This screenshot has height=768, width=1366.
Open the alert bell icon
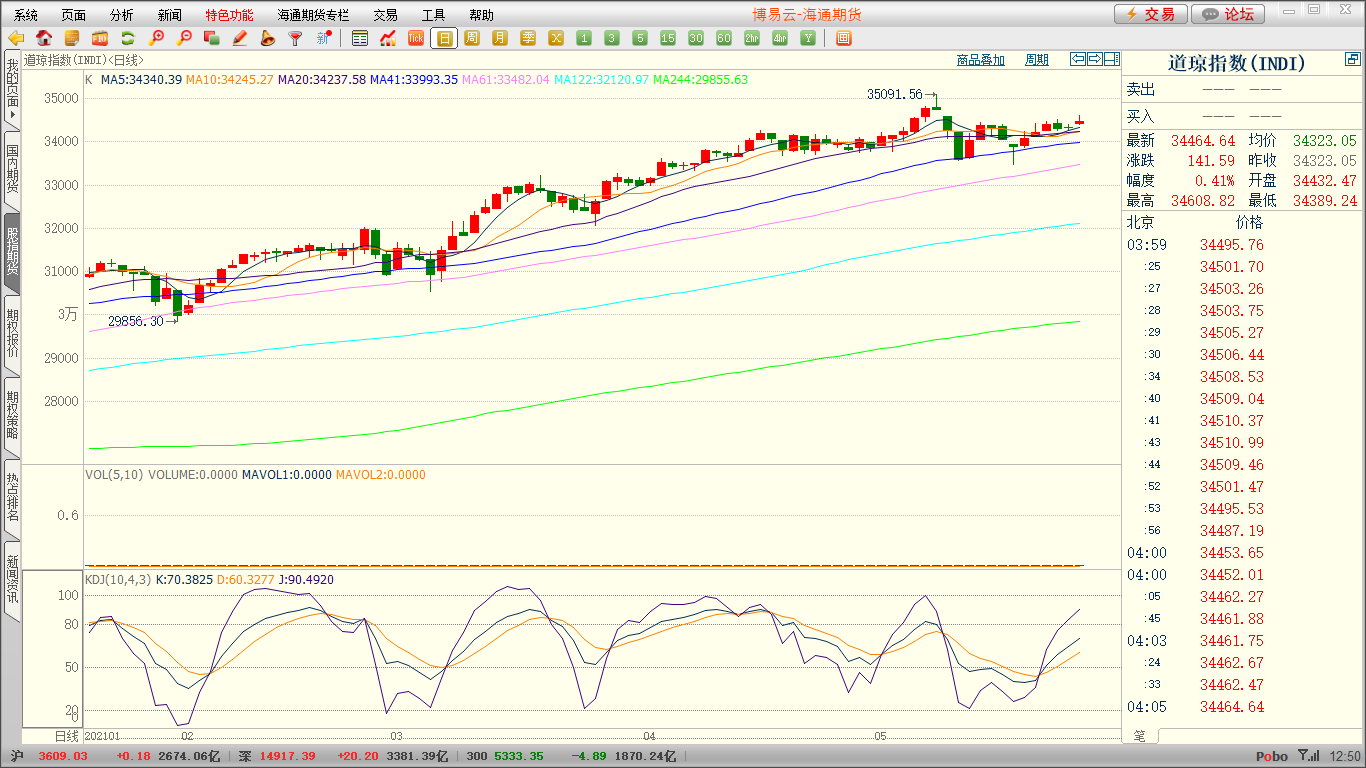(267, 38)
